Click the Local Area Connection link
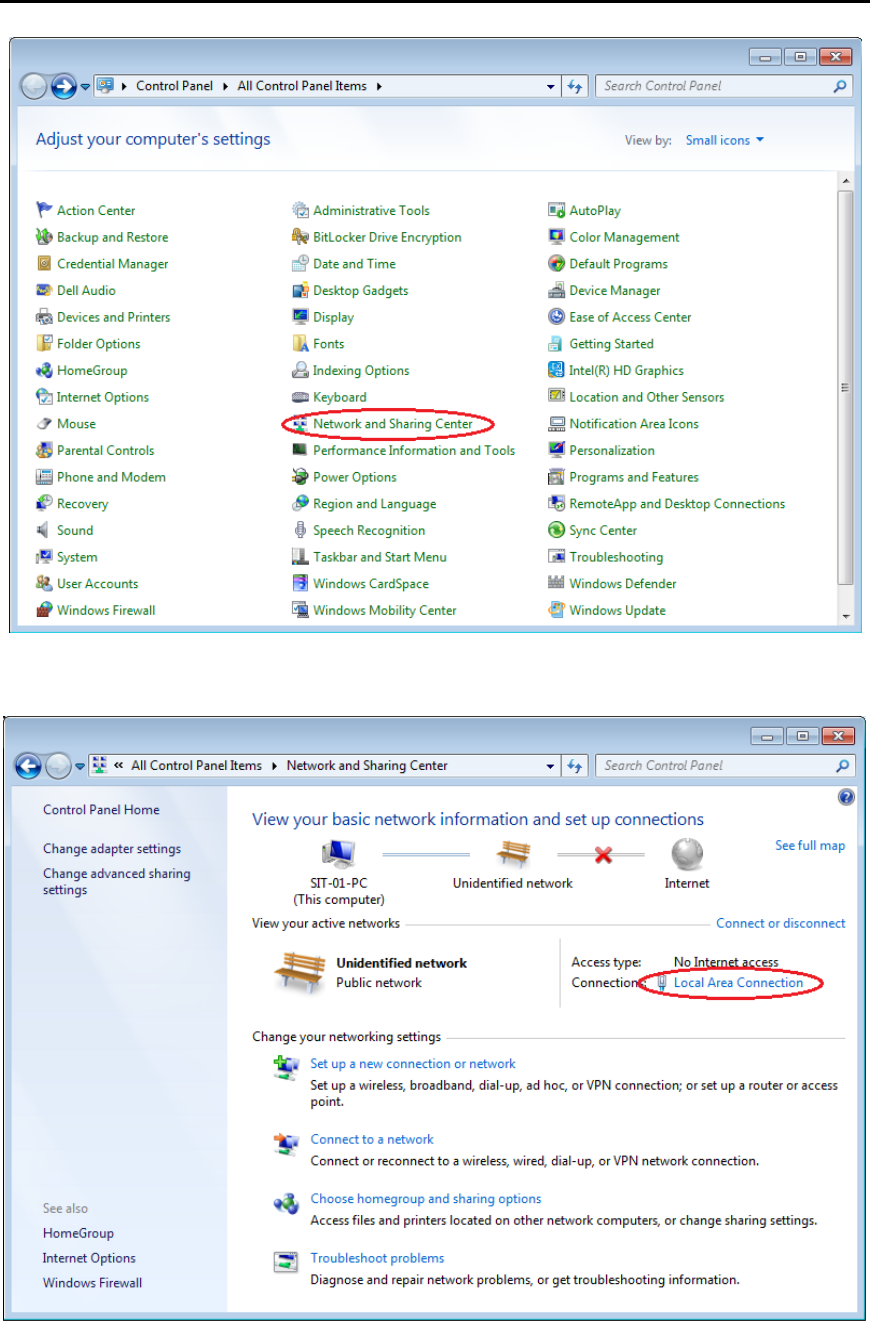This screenshot has width=870, height=1322. click(x=738, y=983)
